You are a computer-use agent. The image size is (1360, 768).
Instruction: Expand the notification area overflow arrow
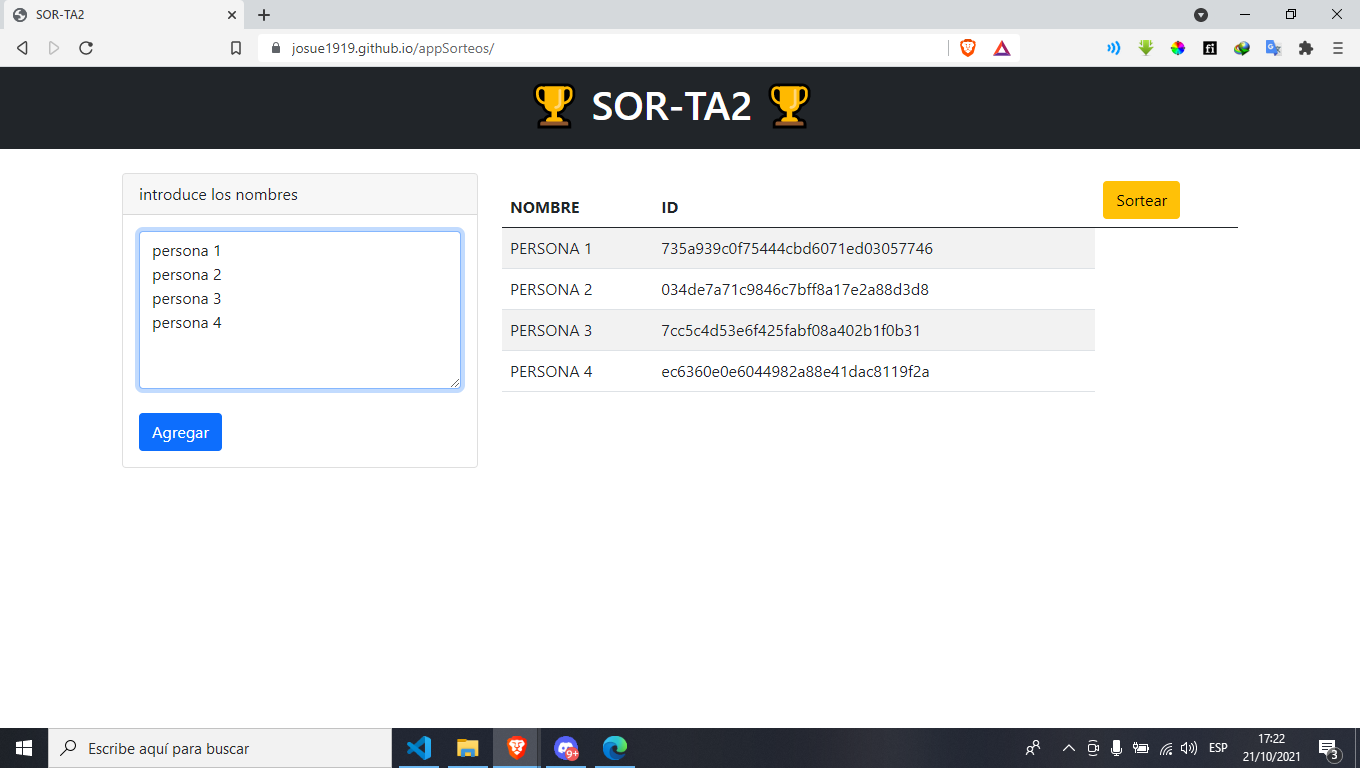pos(1068,747)
